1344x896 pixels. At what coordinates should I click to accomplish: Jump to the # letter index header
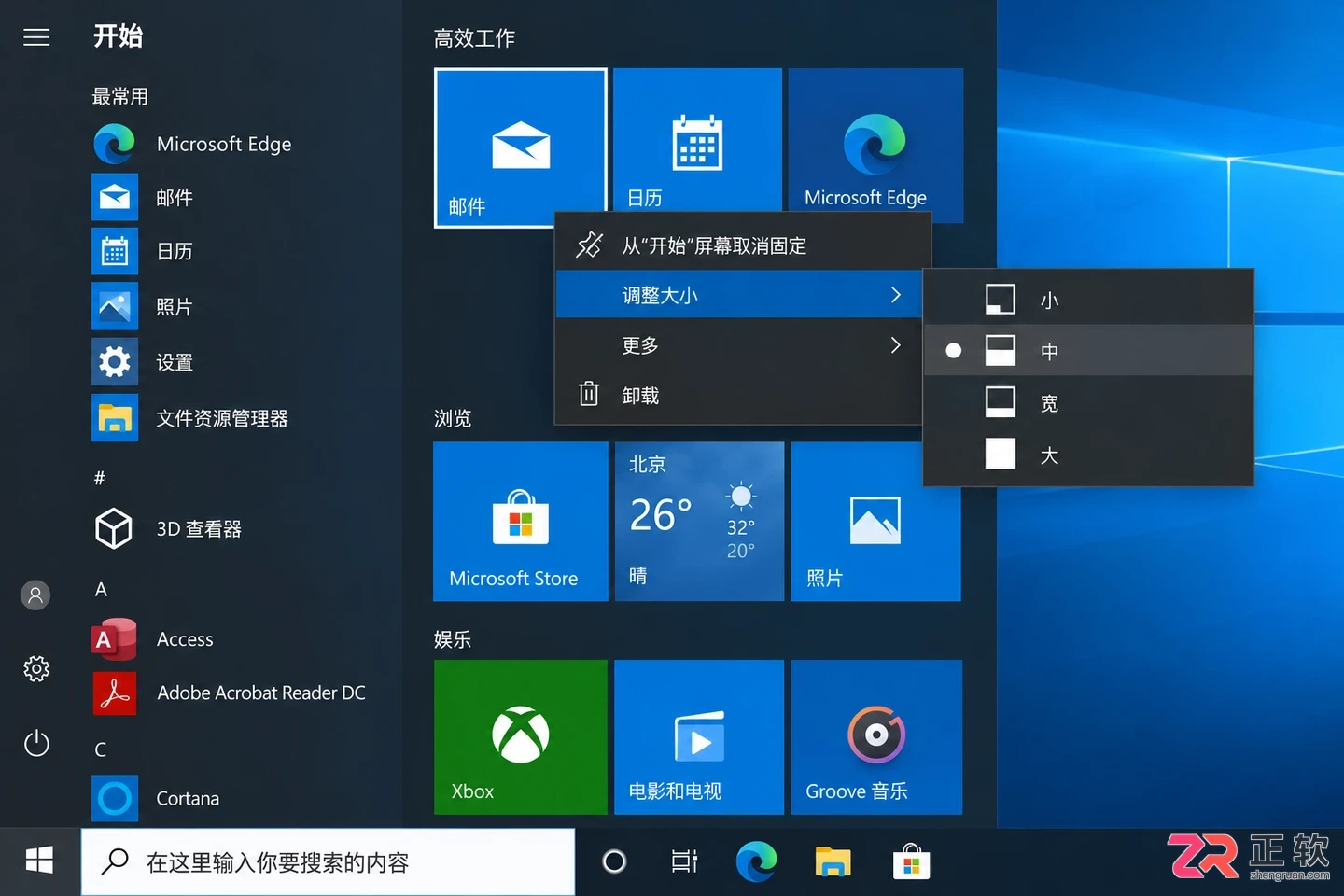click(100, 478)
